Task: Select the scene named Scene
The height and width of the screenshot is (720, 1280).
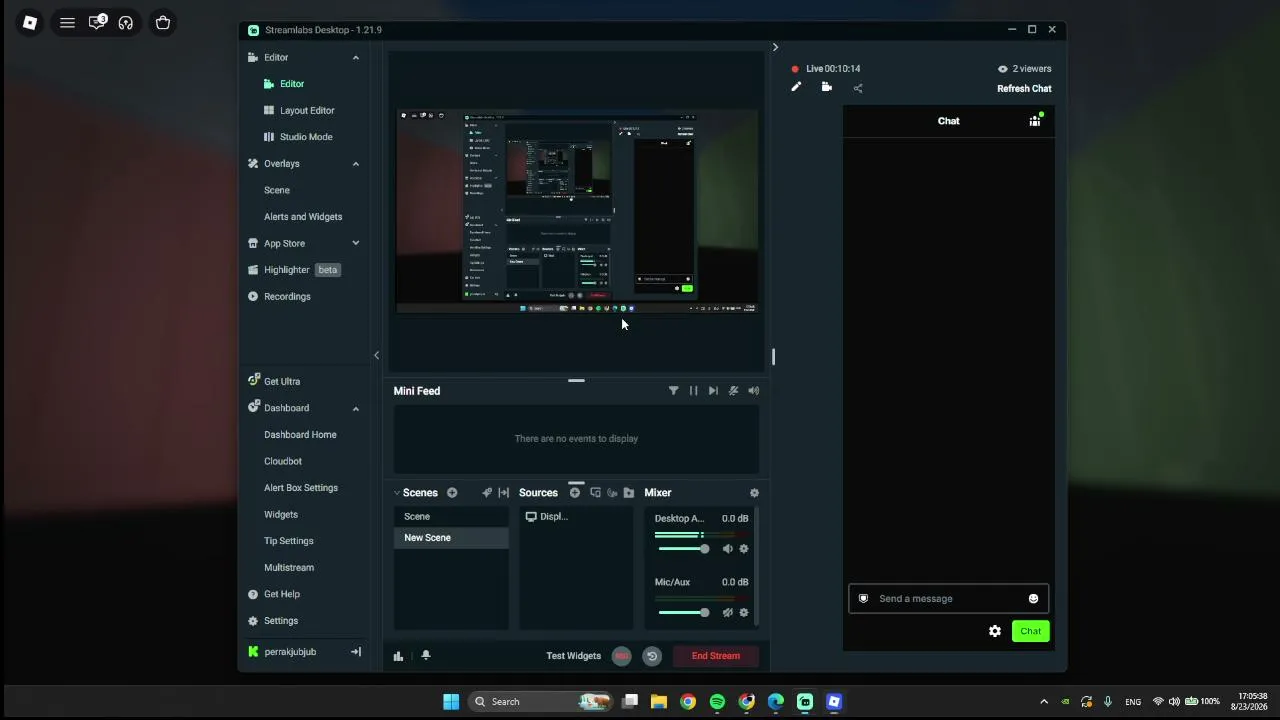Action: 451,517
